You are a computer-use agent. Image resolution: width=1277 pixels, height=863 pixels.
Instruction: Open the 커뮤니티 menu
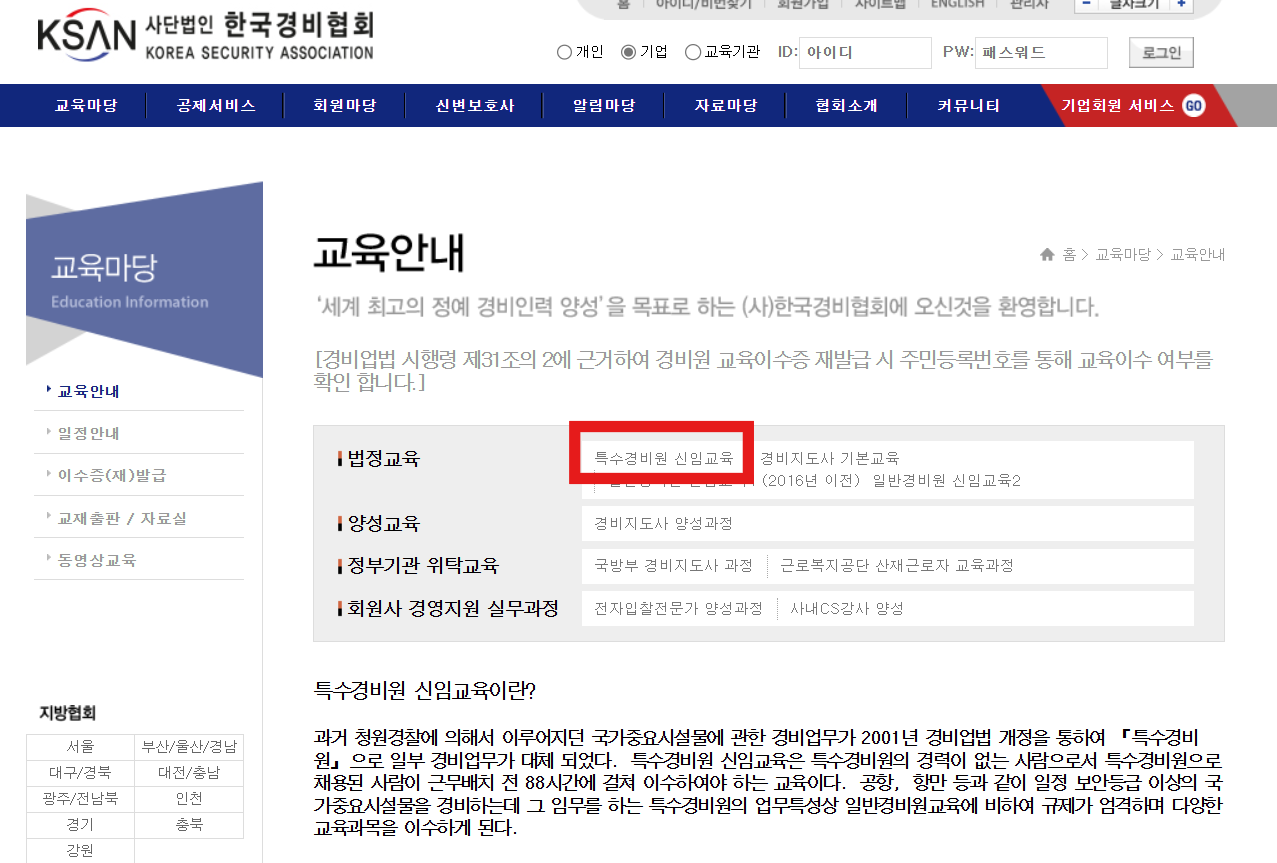coord(965,105)
